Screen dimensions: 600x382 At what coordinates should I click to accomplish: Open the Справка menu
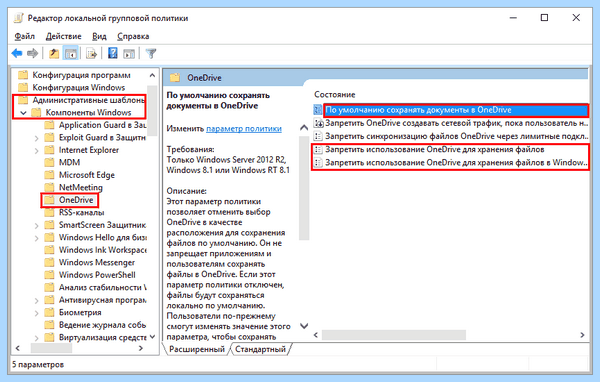133,36
